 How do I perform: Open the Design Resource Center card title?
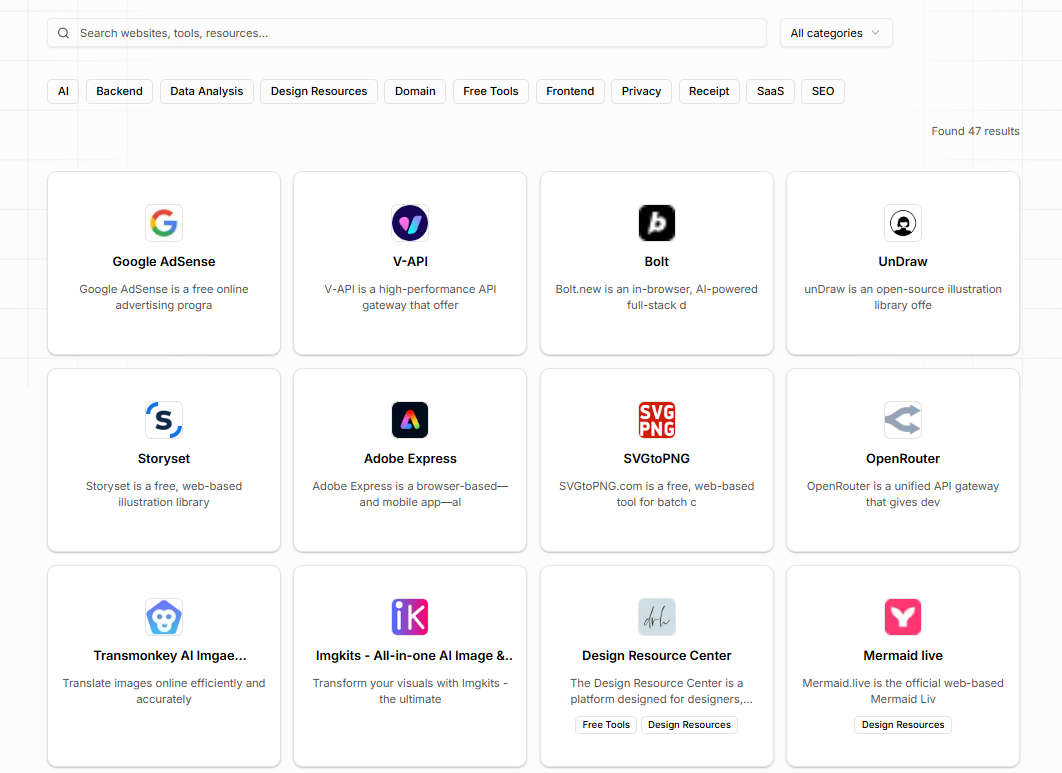click(656, 656)
